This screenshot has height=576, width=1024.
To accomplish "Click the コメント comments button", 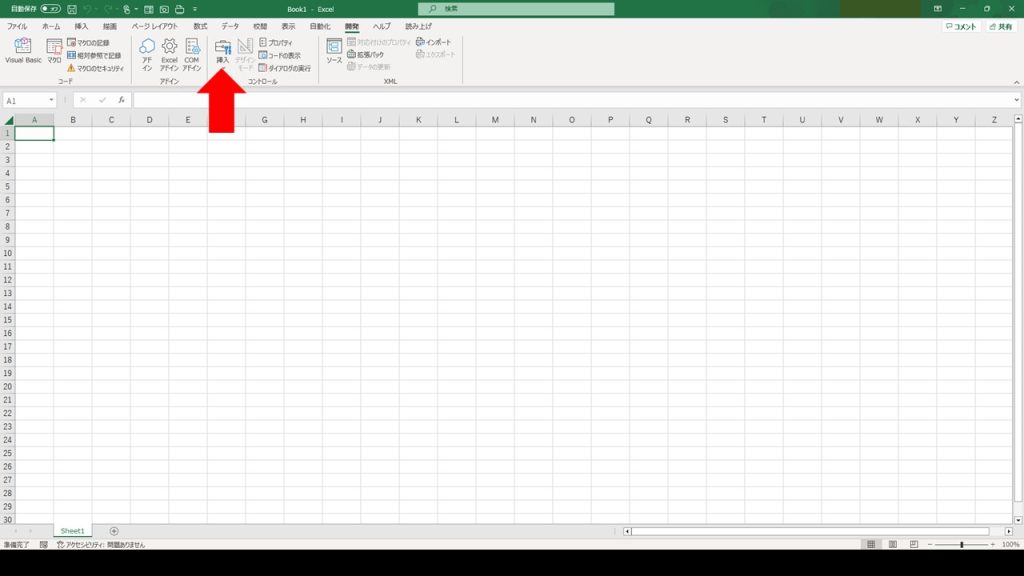I will [961, 27].
